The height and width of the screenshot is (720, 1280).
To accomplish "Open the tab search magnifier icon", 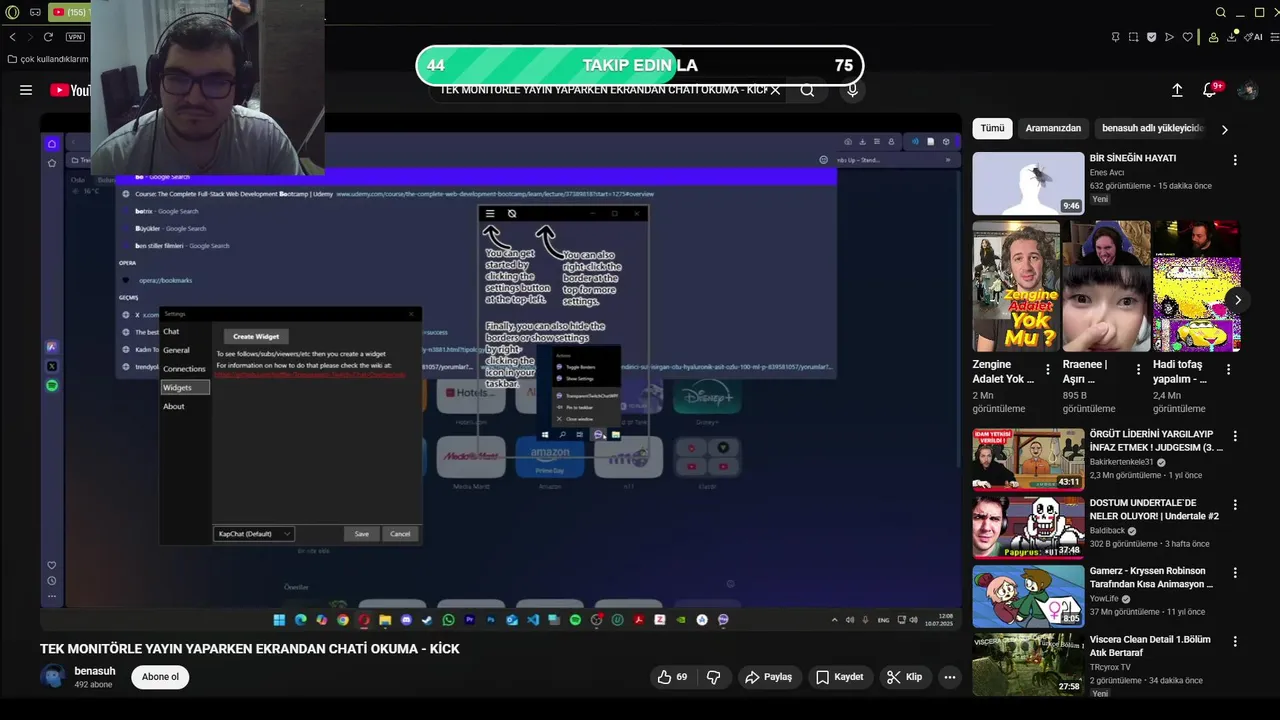I will (x=1221, y=12).
